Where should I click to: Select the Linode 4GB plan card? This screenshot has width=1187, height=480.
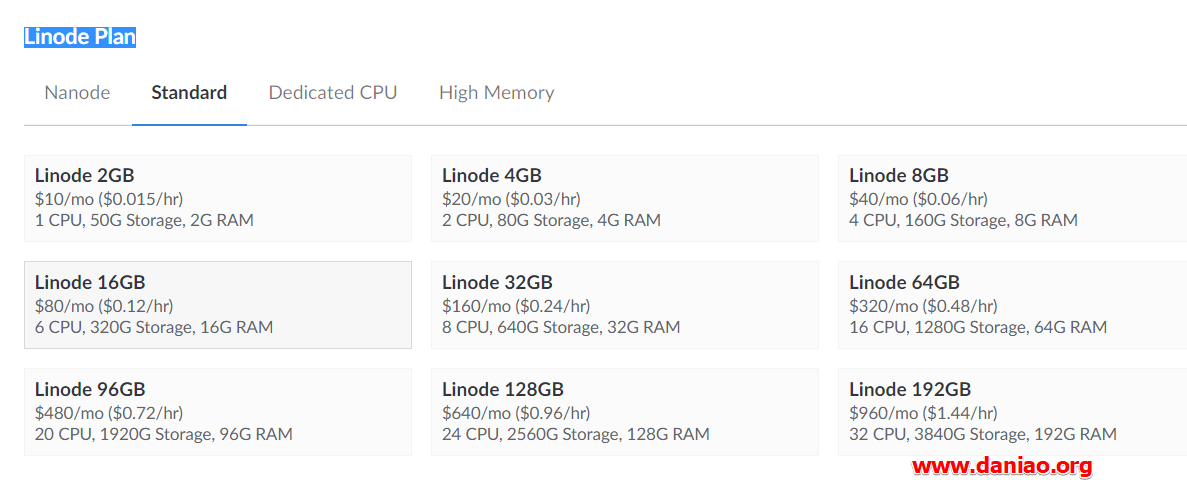click(625, 198)
